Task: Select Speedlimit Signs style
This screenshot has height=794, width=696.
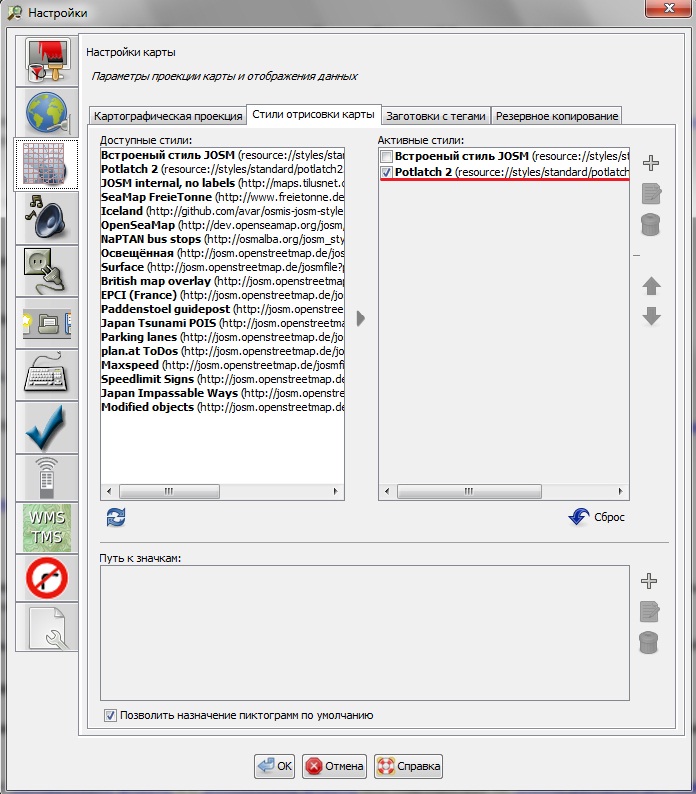Action: point(222,379)
